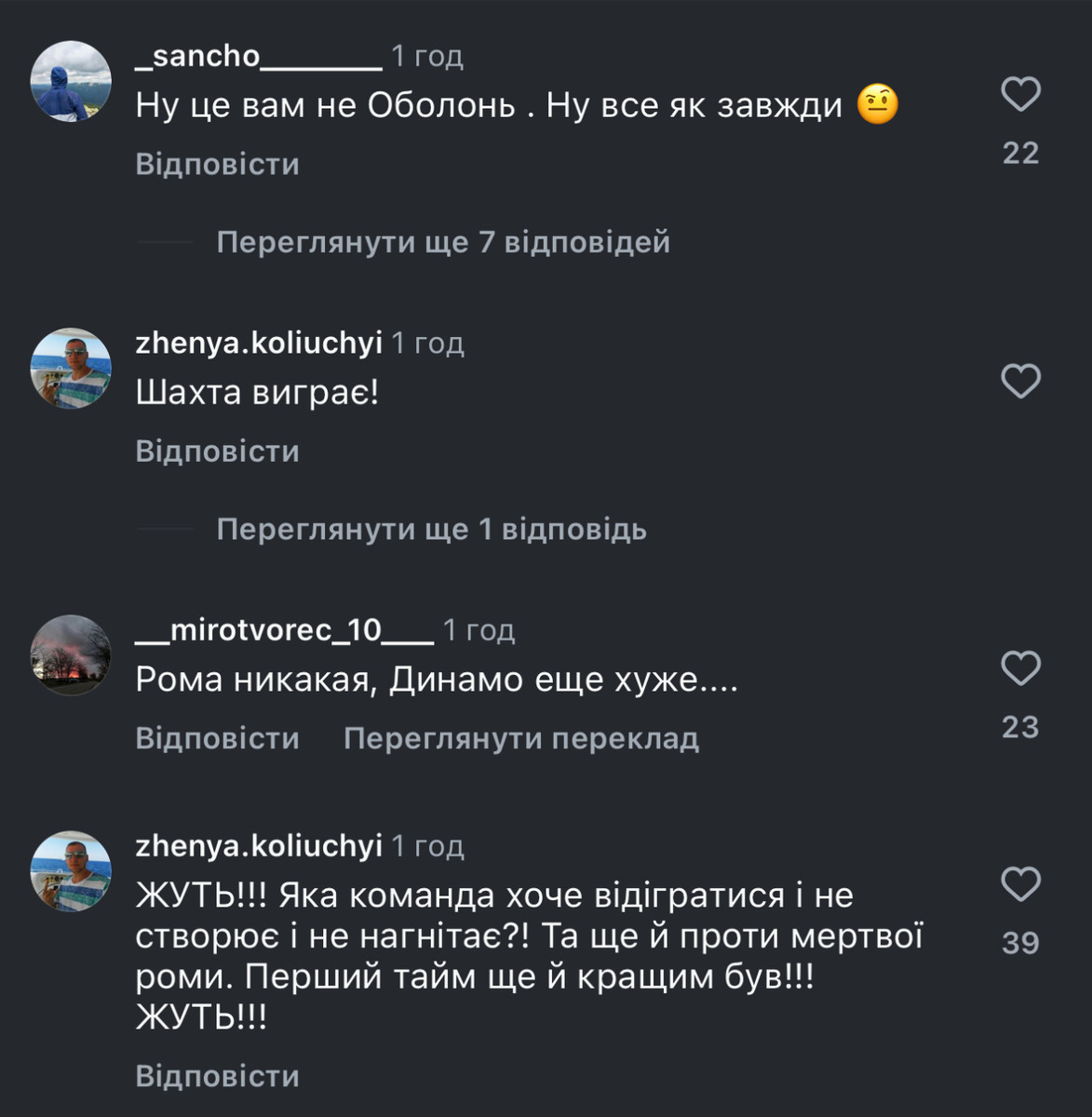Reply to _sancho comment via "Відповісти"
This screenshot has width=1092, height=1117.
[217, 164]
